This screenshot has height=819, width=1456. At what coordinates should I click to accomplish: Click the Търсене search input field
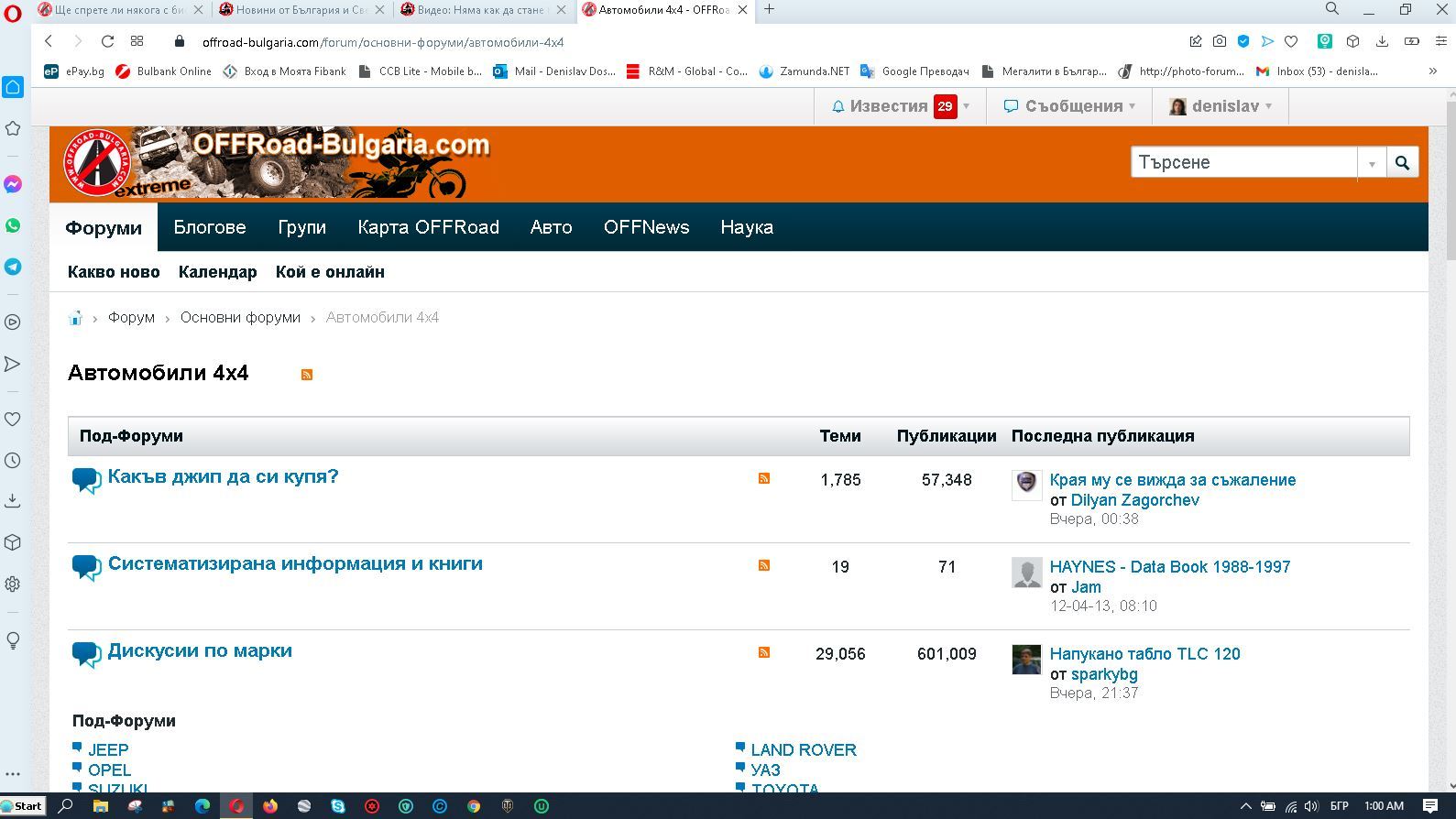(x=1243, y=162)
